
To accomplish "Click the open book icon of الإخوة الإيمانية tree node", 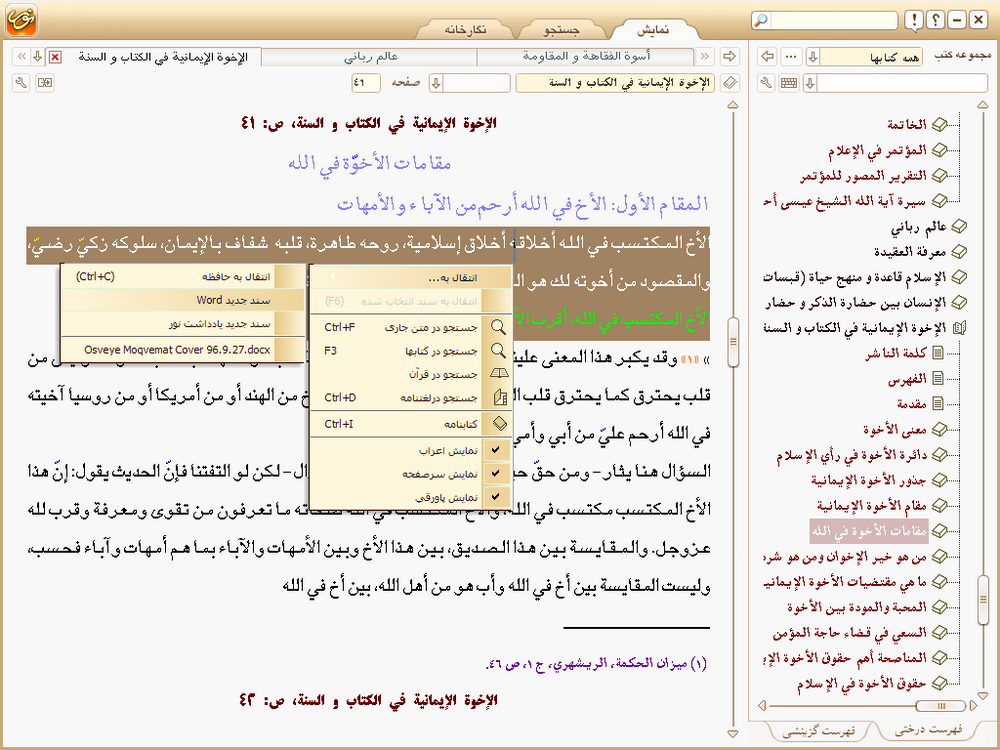I will pos(959,328).
